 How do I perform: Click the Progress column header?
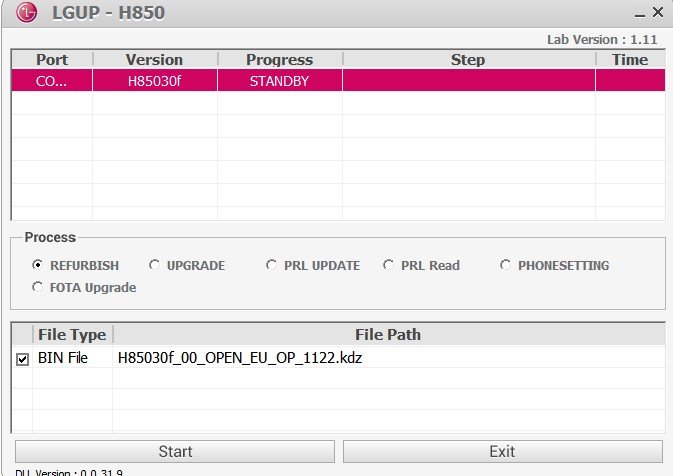[x=279, y=60]
